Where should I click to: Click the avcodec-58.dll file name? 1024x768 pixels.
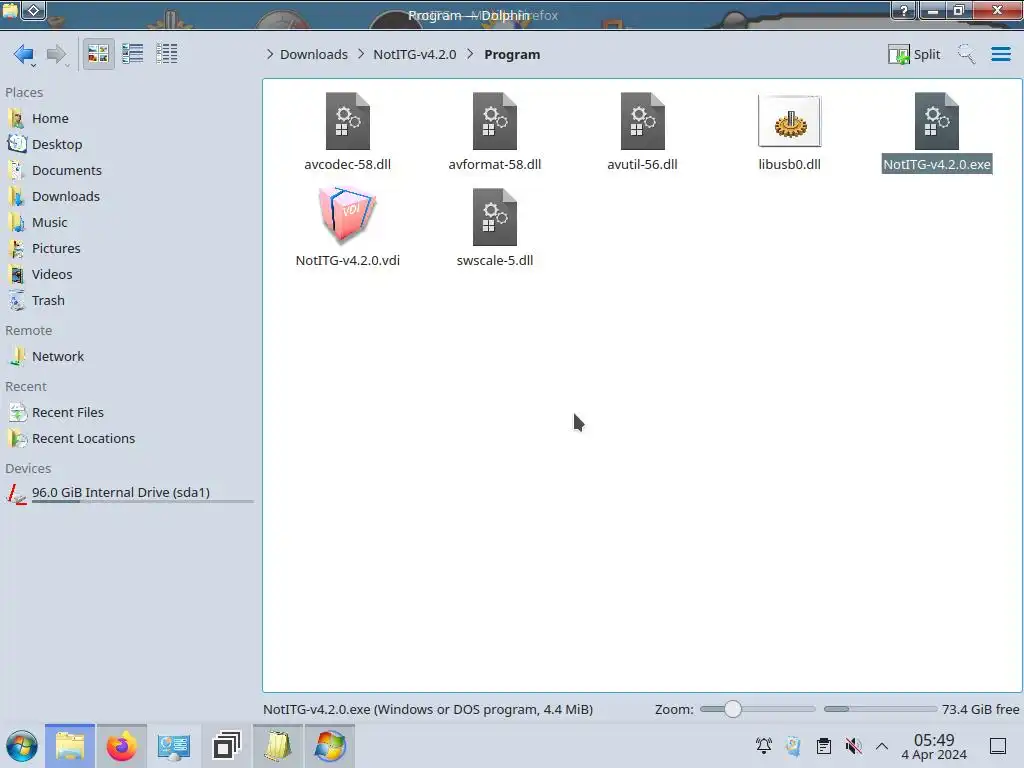(347, 165)
